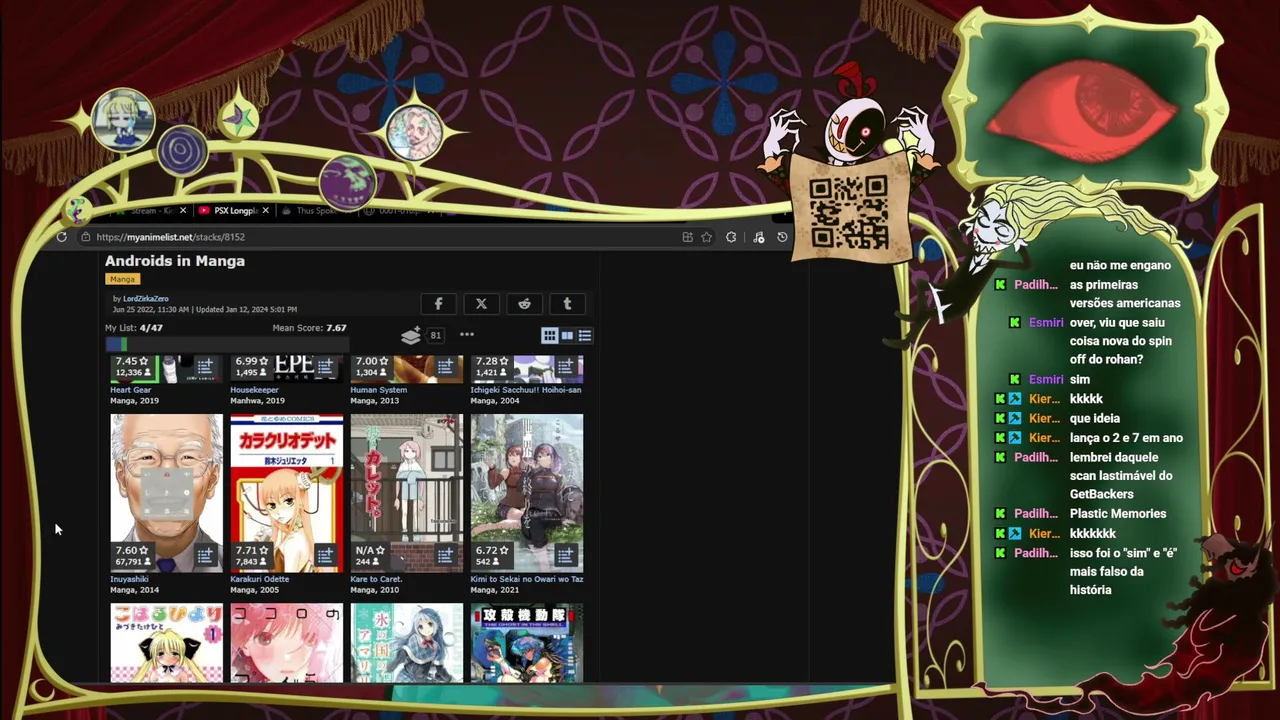Reload the page in the browser
The image size is (1280, 720).
coord(62,237)
